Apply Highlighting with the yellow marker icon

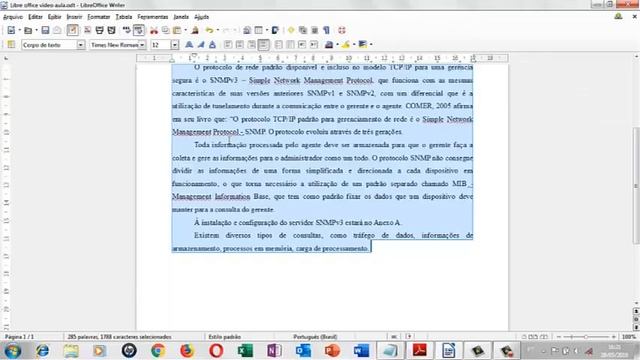(346, 44)
